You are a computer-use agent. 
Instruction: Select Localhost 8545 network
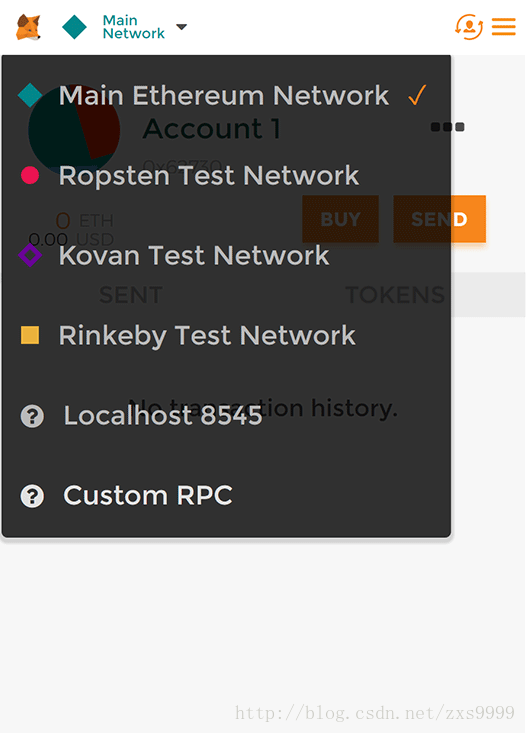tap(226, 416)
